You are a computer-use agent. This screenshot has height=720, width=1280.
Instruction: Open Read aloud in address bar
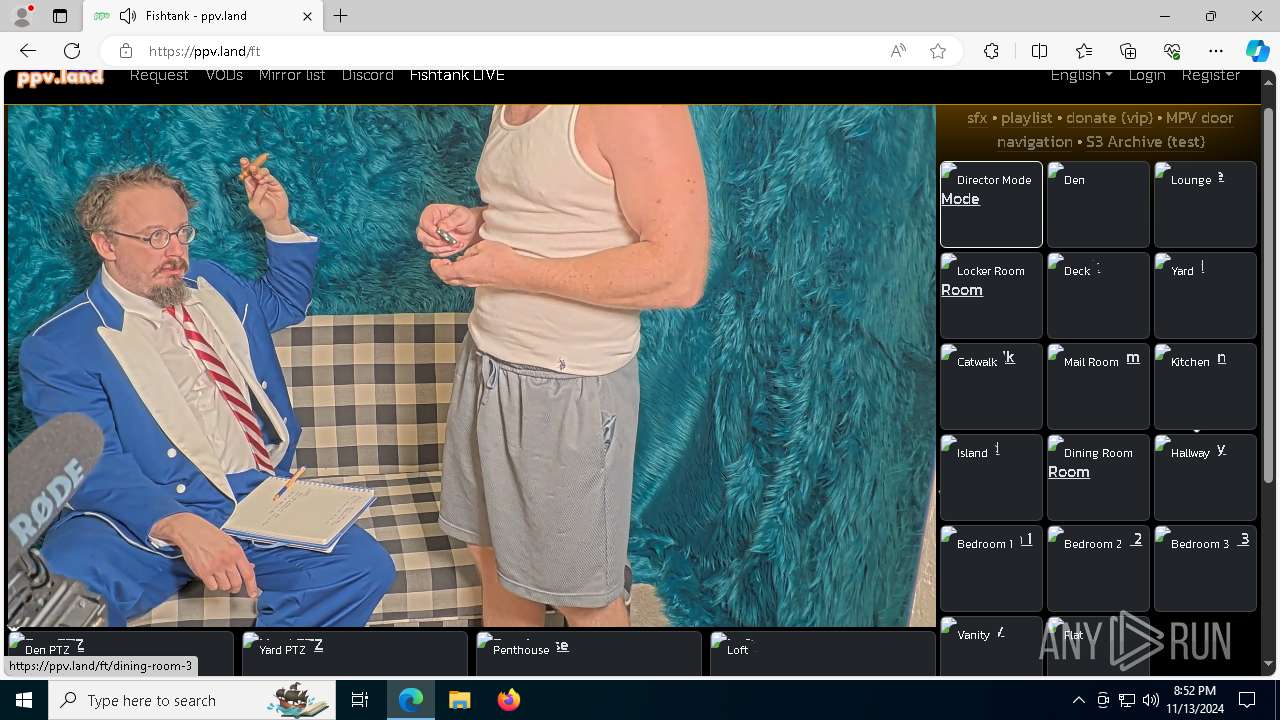click(x=898, y=51)
